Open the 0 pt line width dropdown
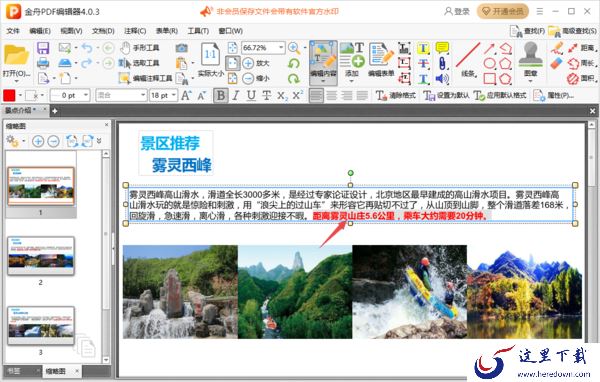Viewport: 600px width, 382px height. tap(86, 95)
